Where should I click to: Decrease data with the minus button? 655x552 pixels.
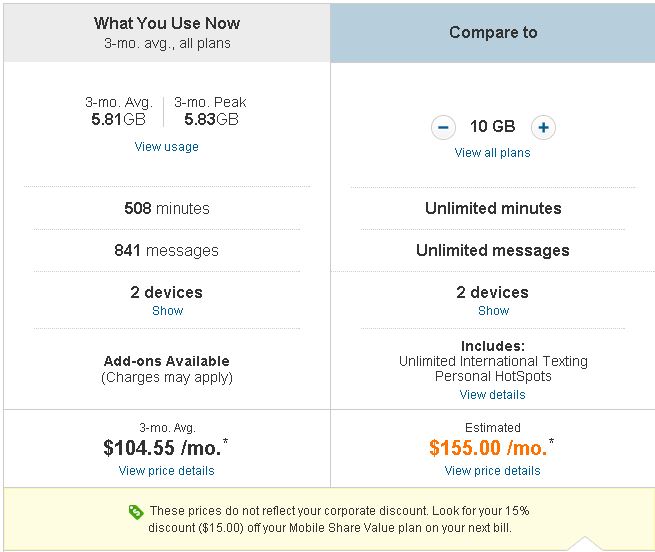443,127
